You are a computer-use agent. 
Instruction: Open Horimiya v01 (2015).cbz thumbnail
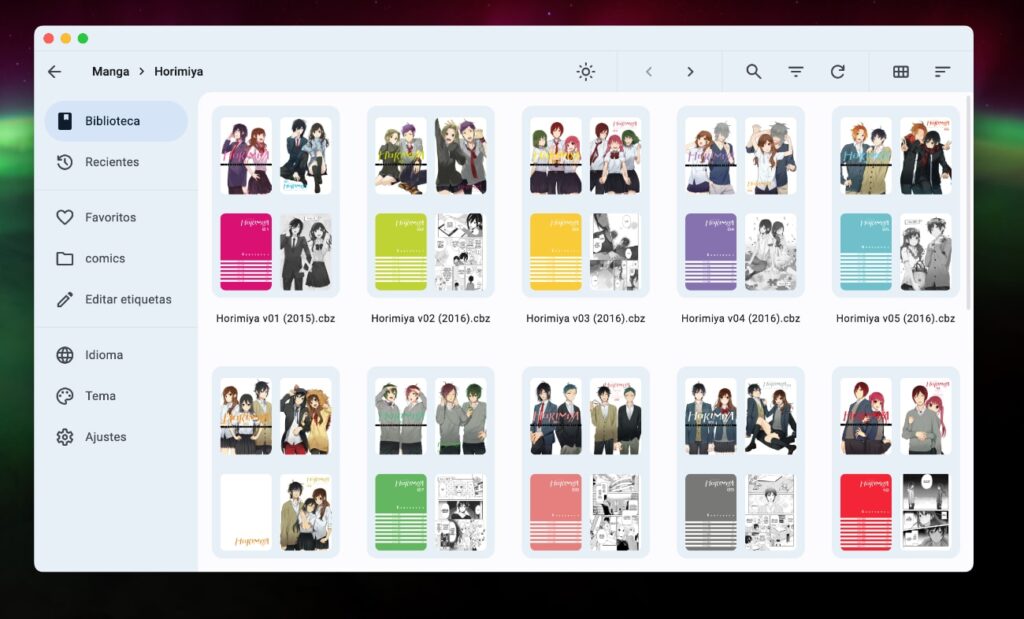(x=276, y=203)
